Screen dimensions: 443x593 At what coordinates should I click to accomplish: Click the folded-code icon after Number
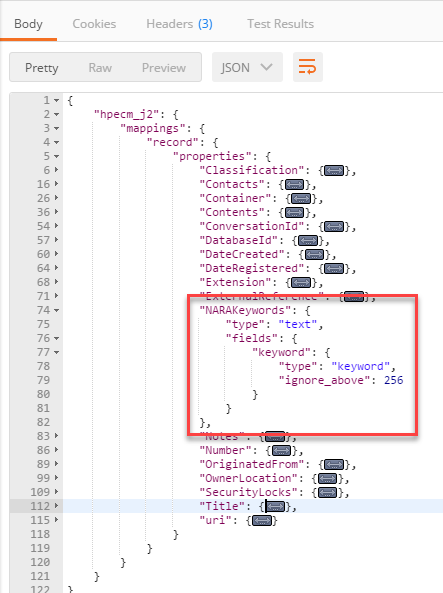pyautogui.click(x=281, y=451)
